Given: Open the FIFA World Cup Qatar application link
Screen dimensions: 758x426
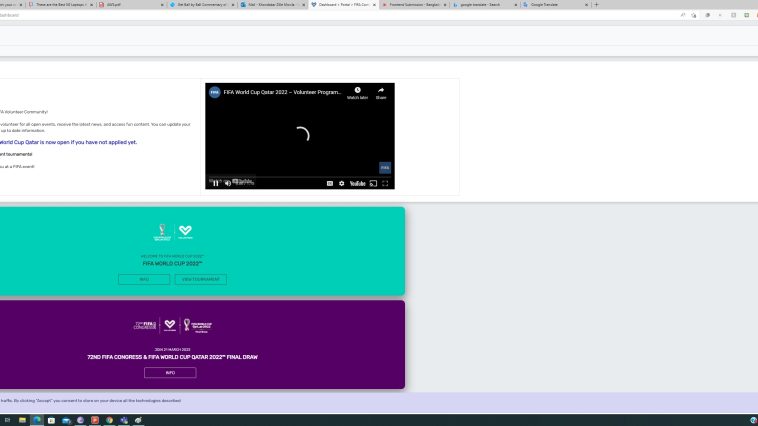Looking at the screenshot, I should pos(68,142).
